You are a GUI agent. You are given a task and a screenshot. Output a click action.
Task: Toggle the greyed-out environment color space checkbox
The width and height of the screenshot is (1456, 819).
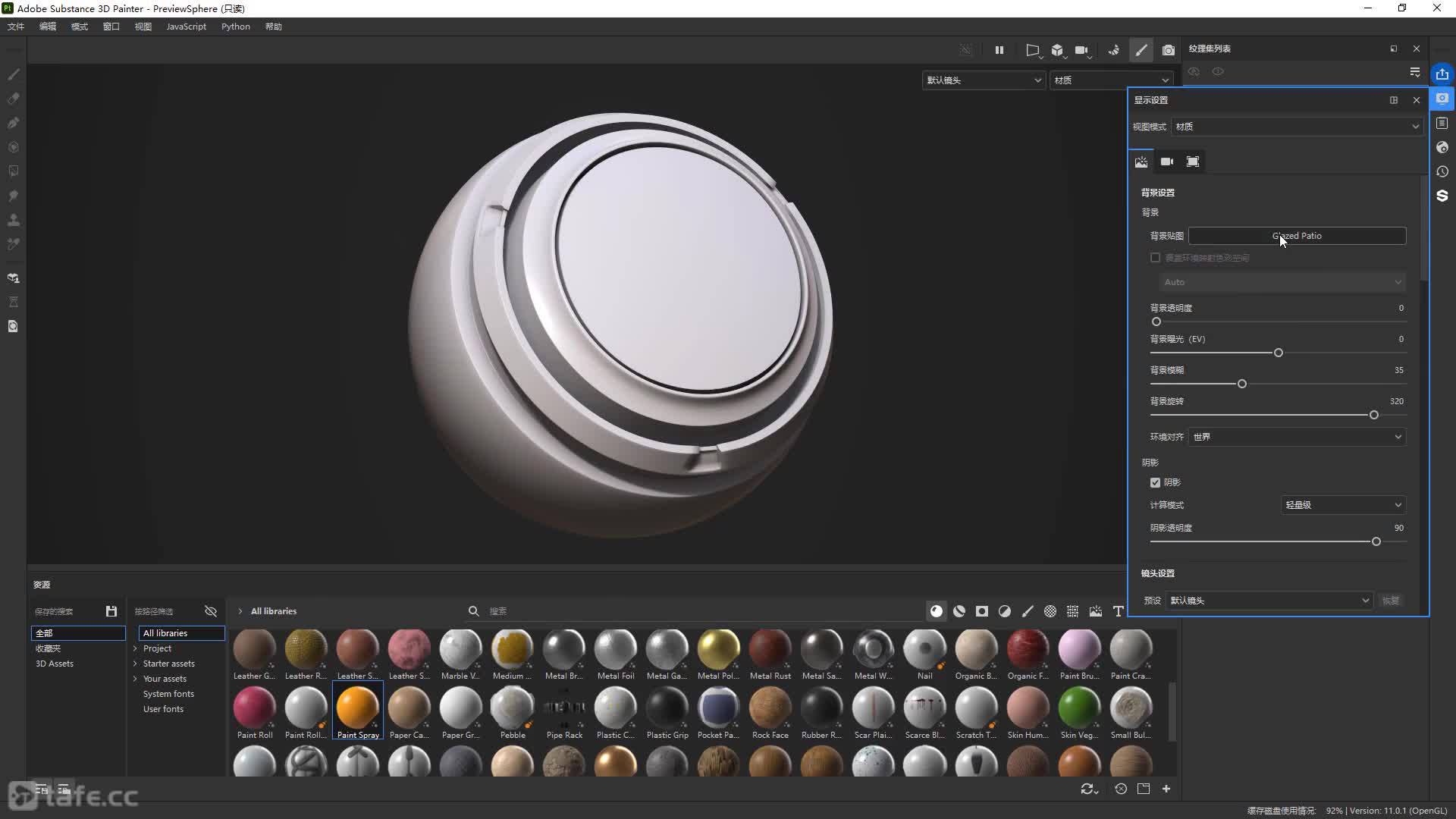point(1155,258)
